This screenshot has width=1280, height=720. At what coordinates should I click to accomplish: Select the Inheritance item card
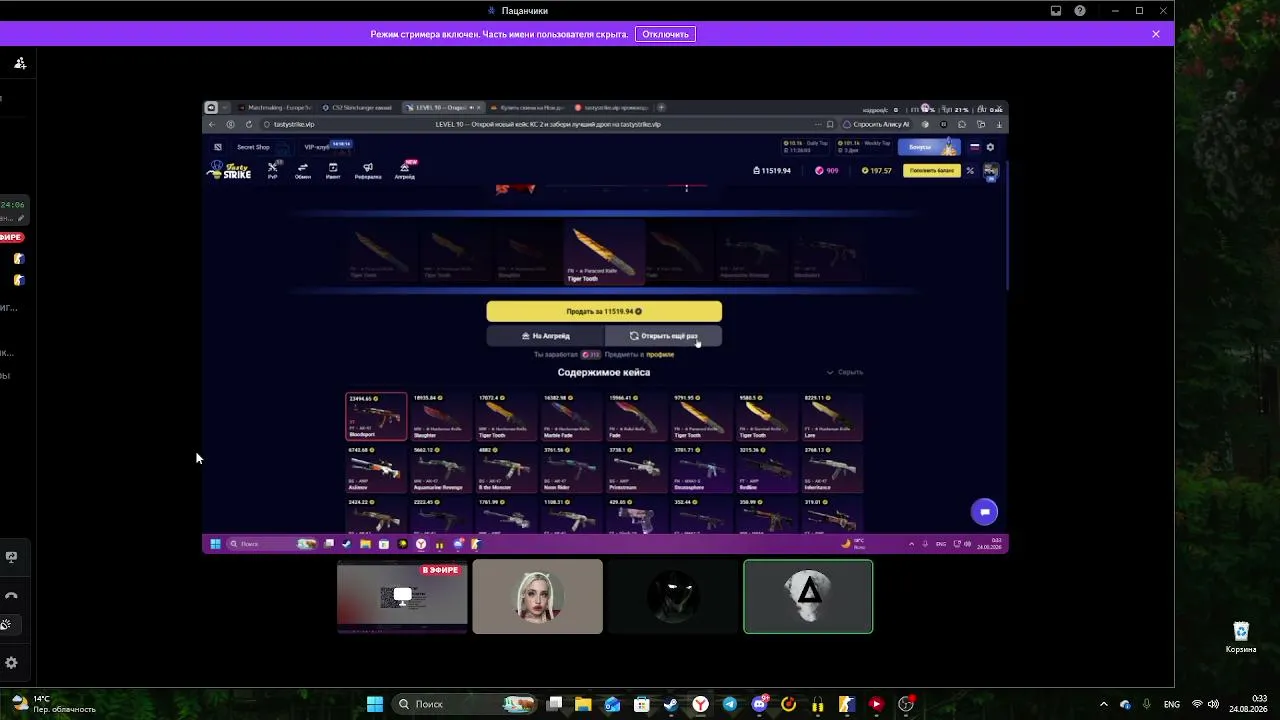point(832,469)
